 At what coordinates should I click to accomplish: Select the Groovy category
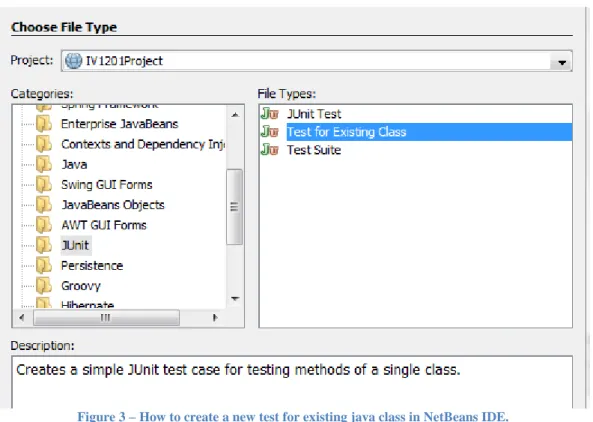point(81,285)
